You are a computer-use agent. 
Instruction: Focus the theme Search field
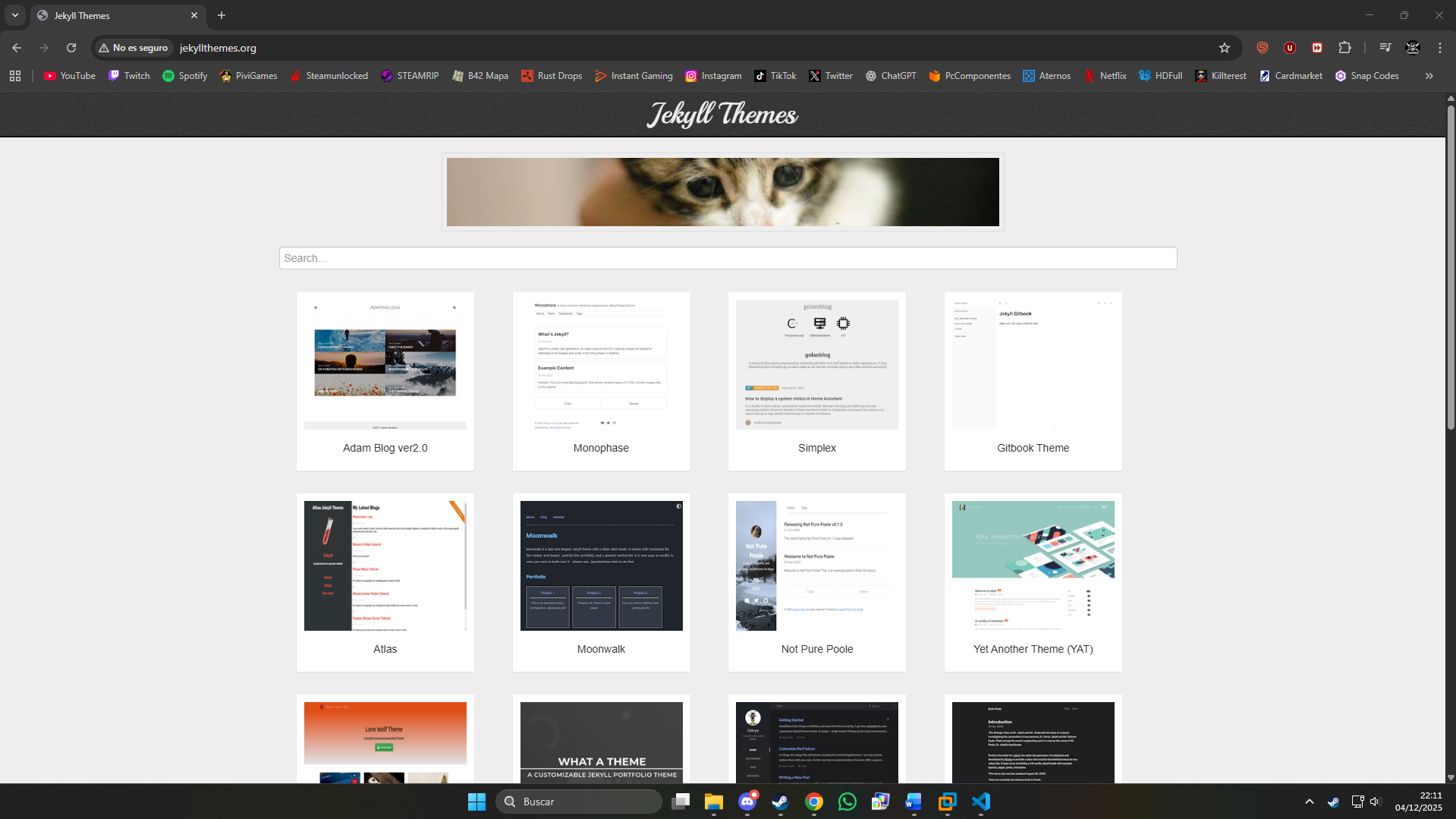click(728, 258)
